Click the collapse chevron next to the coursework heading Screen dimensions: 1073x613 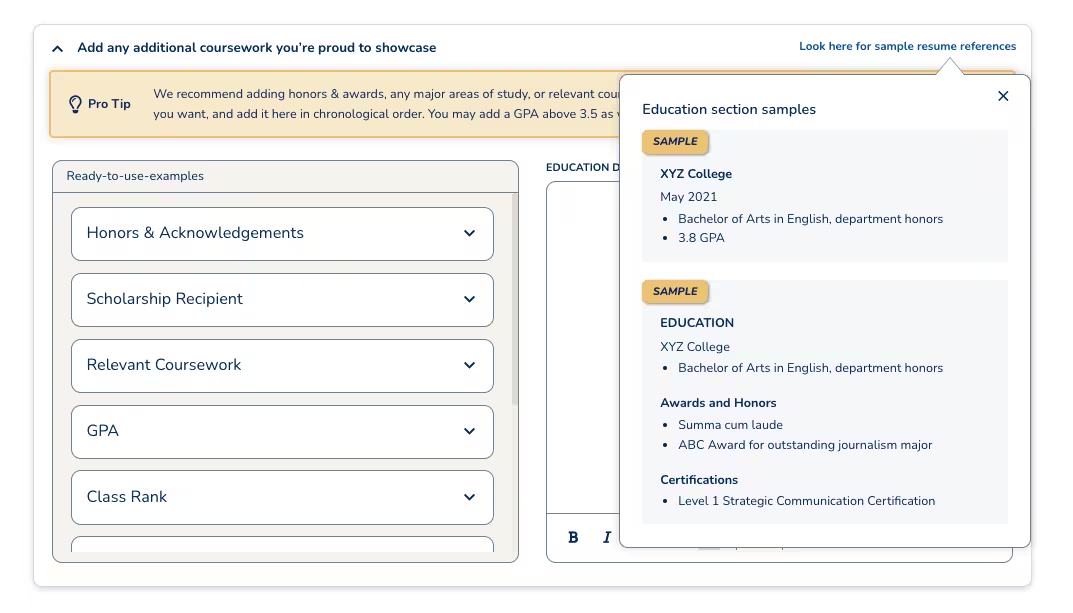(57, 47)
